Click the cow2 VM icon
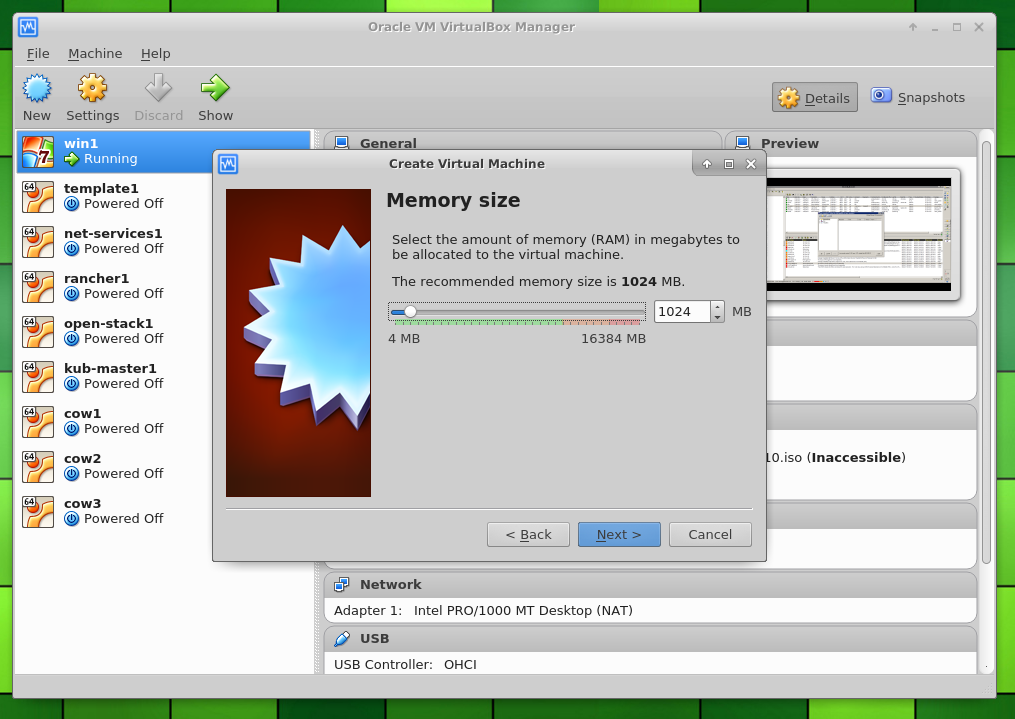This screenshot has width=1015, height=719. click(38, 467)
